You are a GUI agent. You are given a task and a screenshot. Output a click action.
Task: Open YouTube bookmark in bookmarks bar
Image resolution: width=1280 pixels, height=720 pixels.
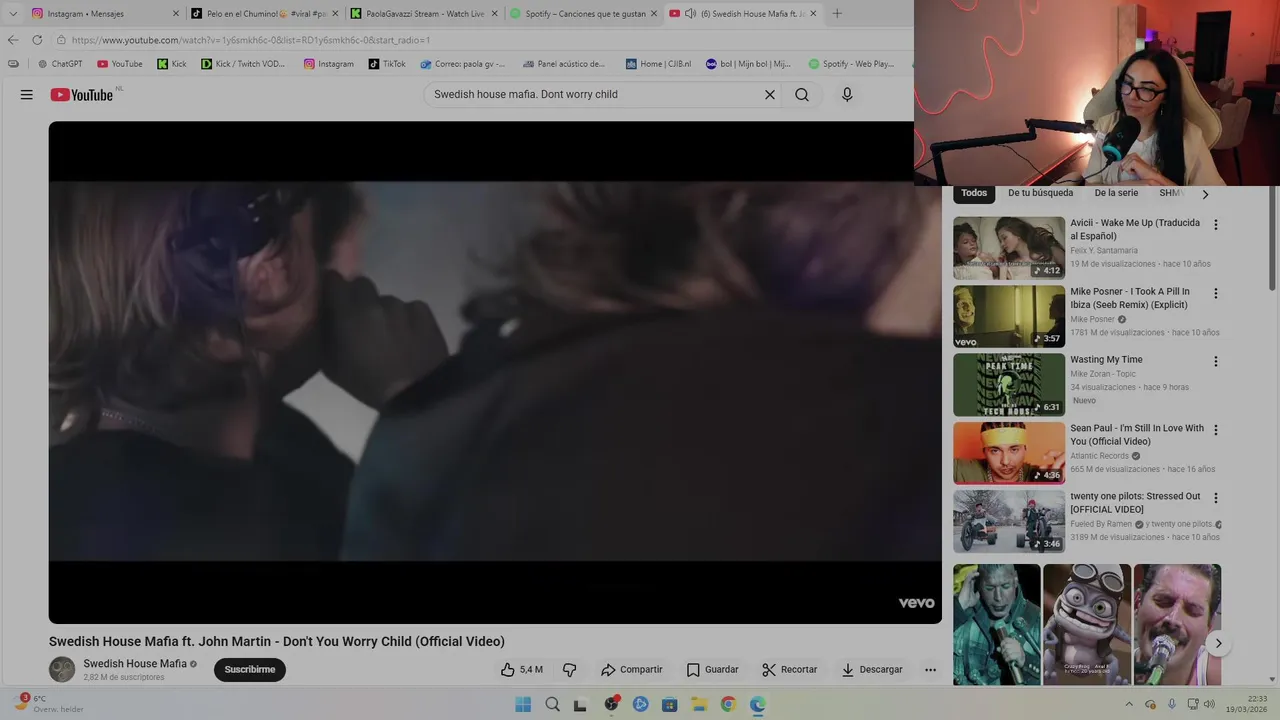pos(120,64)
